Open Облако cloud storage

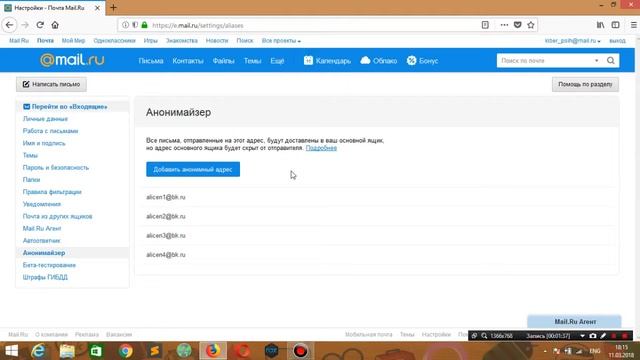(x=378, y=61)
